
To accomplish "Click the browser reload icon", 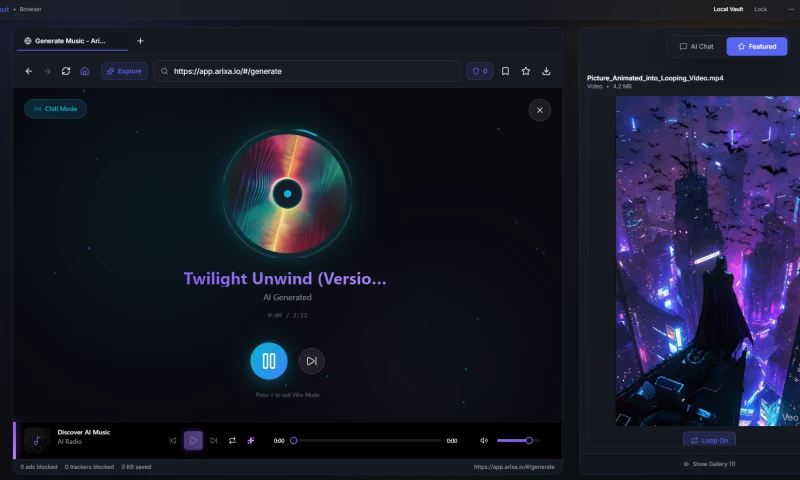I will pyautogui.click(x=66, y=71).
